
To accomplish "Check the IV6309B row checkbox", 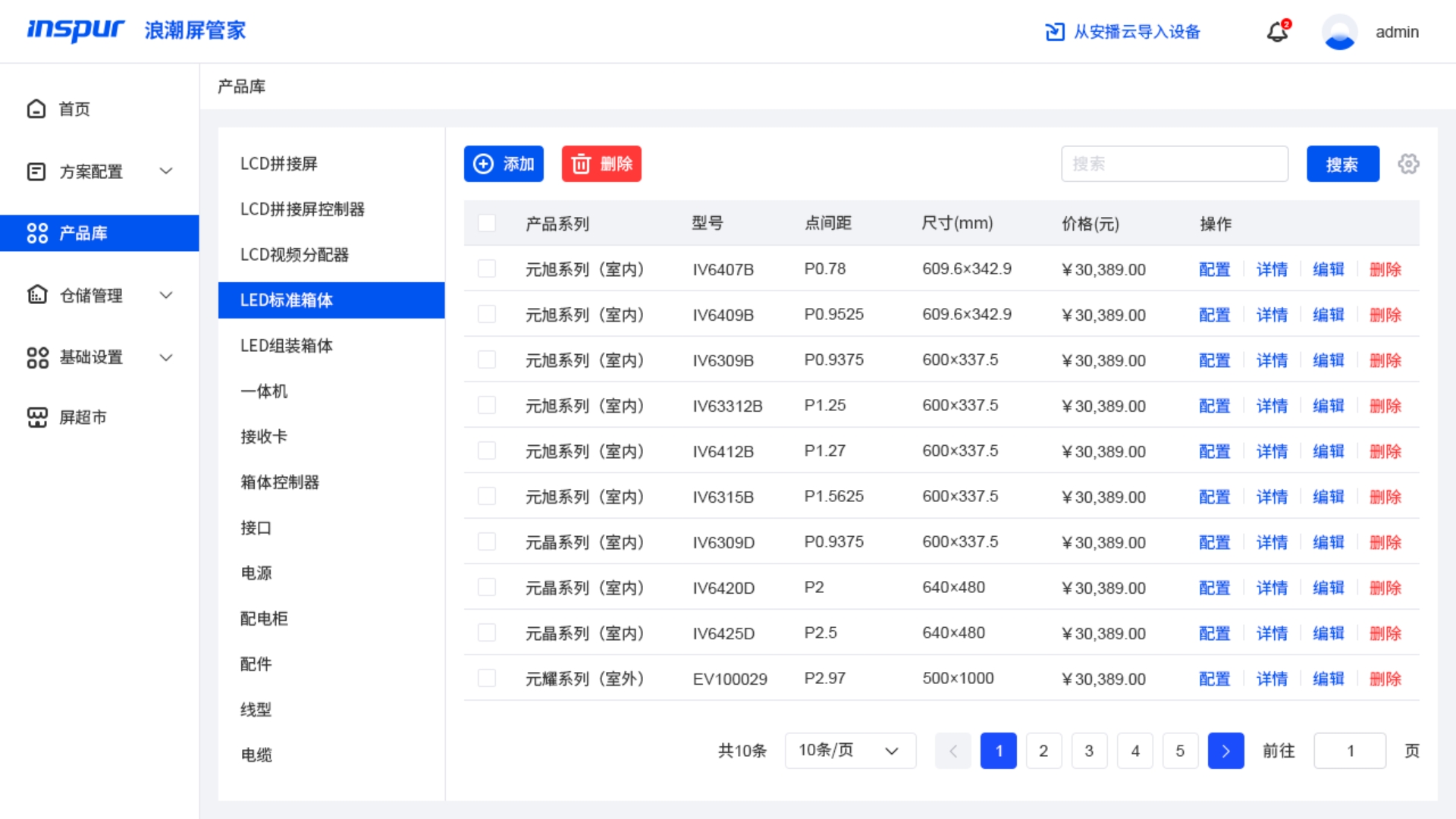I will point(487,359).
